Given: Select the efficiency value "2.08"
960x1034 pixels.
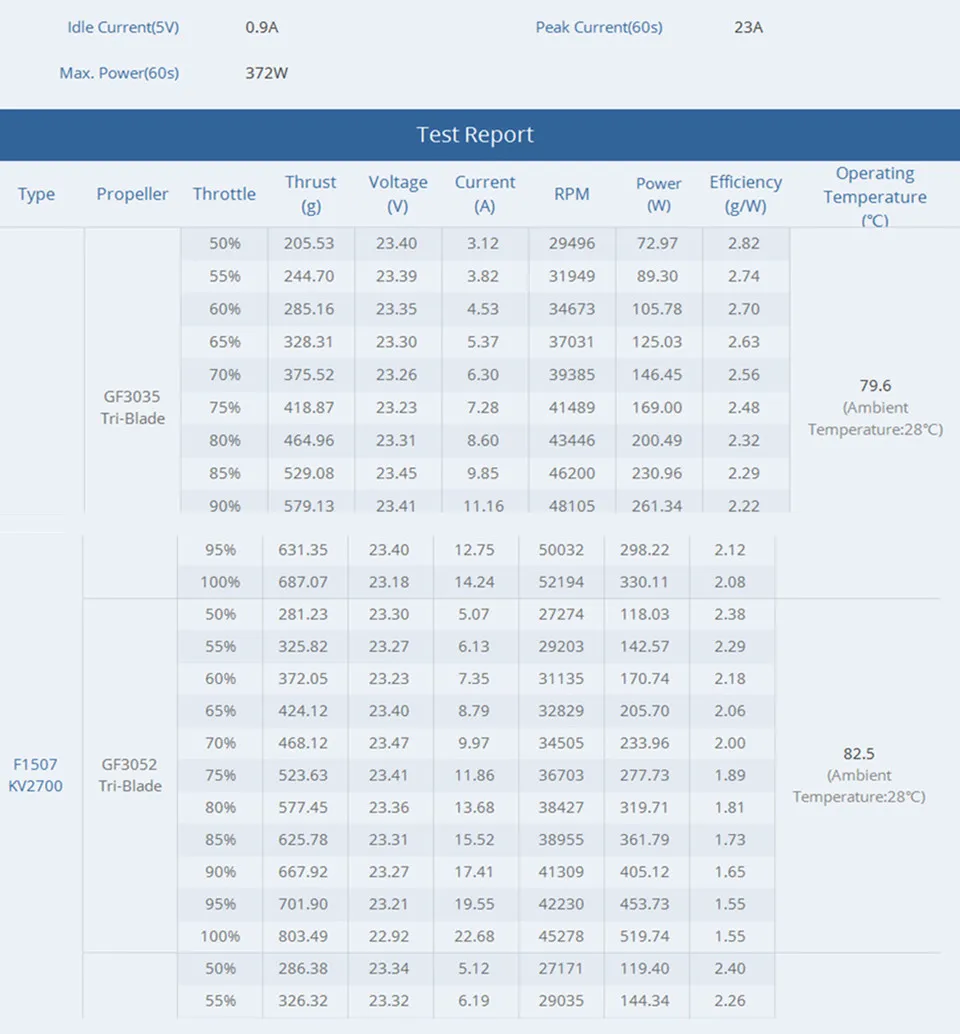Looking at the screenshot, I should 730,582.
